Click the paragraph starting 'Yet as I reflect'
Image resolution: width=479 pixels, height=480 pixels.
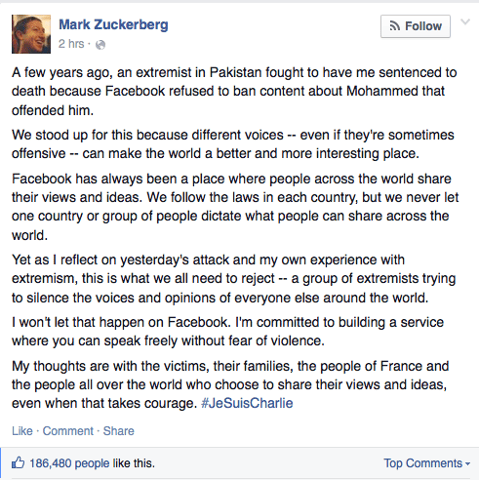tap(233, 279)
